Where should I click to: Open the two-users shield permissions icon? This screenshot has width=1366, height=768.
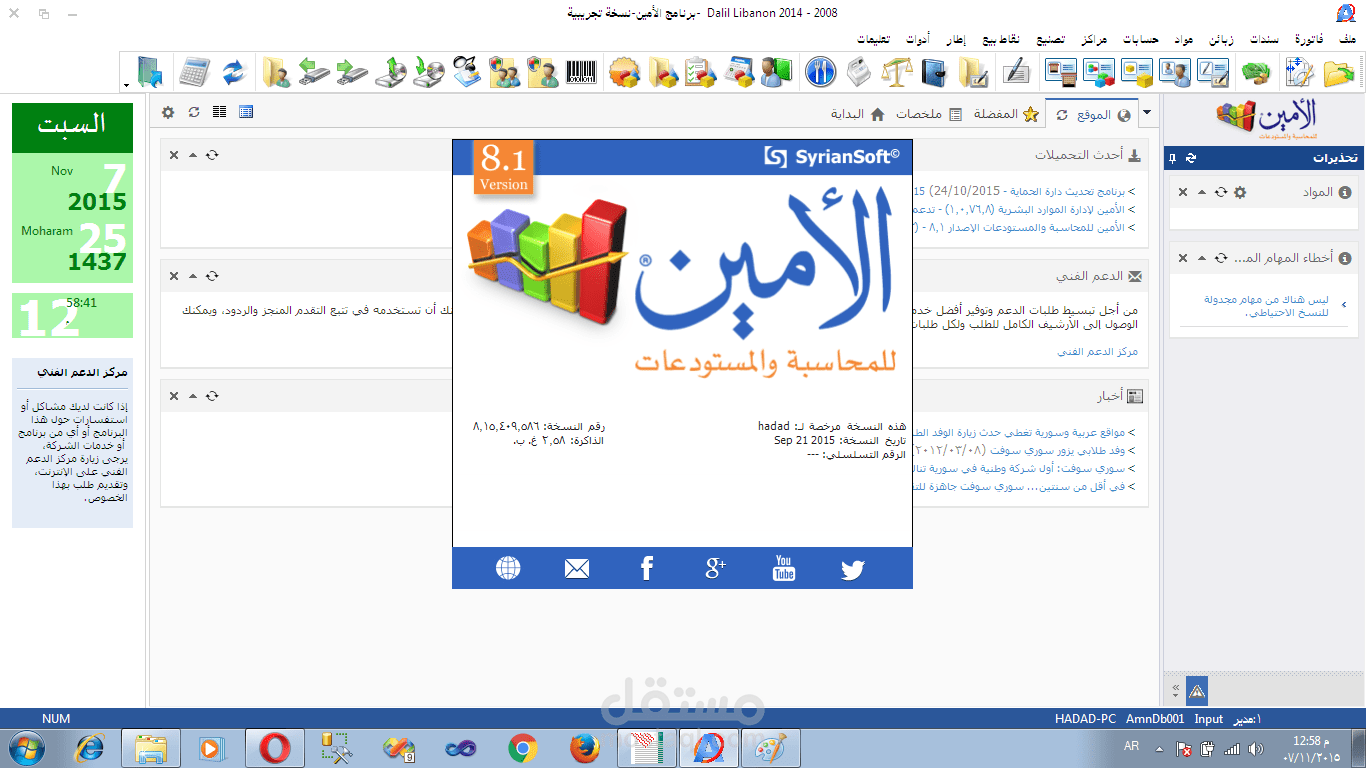(x=505, y=72)
